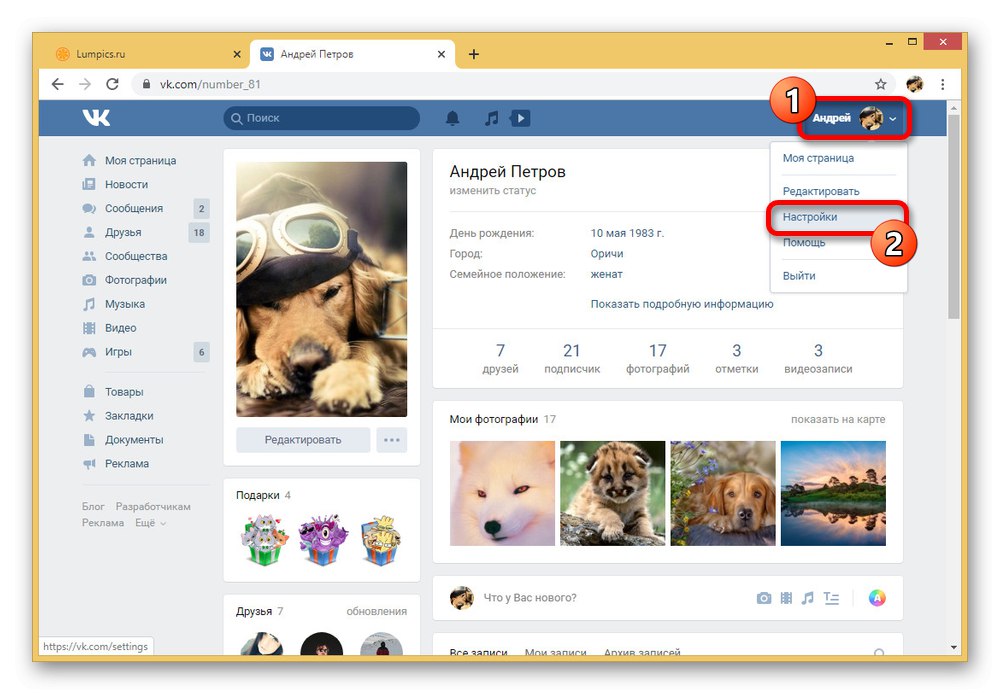1000x694 pixels.
Task: Select Настройки in the dropdown menu
Action: click(810, 217)
